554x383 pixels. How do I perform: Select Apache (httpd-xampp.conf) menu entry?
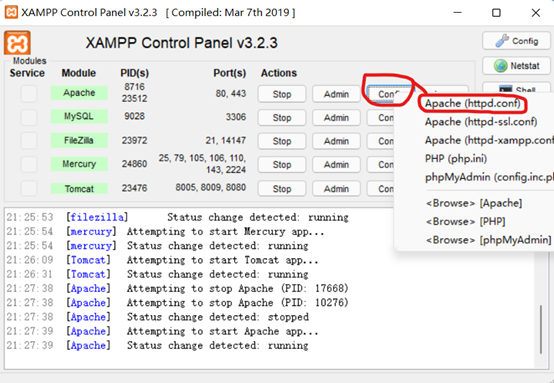click(489, 140)
